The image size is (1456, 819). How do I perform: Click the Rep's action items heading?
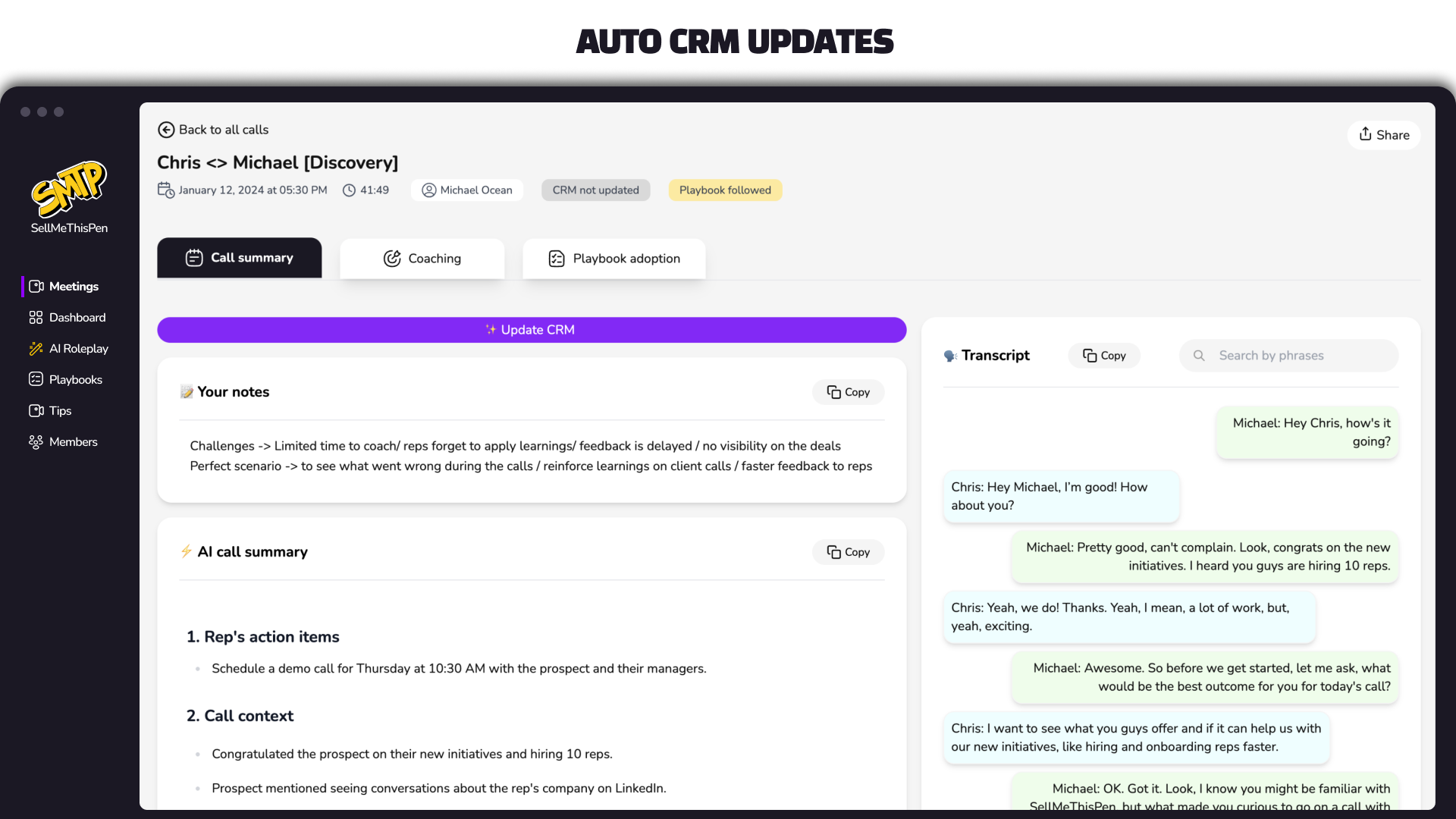[x=263, y=637]
